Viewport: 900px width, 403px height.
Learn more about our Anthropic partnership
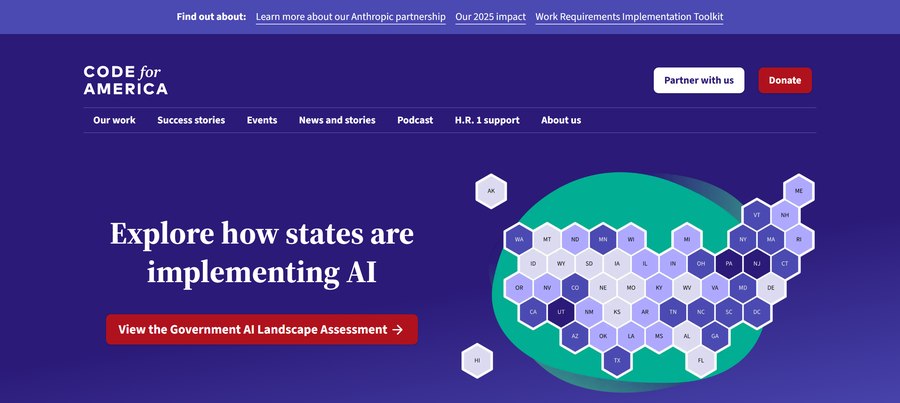(x=351, y=17)
